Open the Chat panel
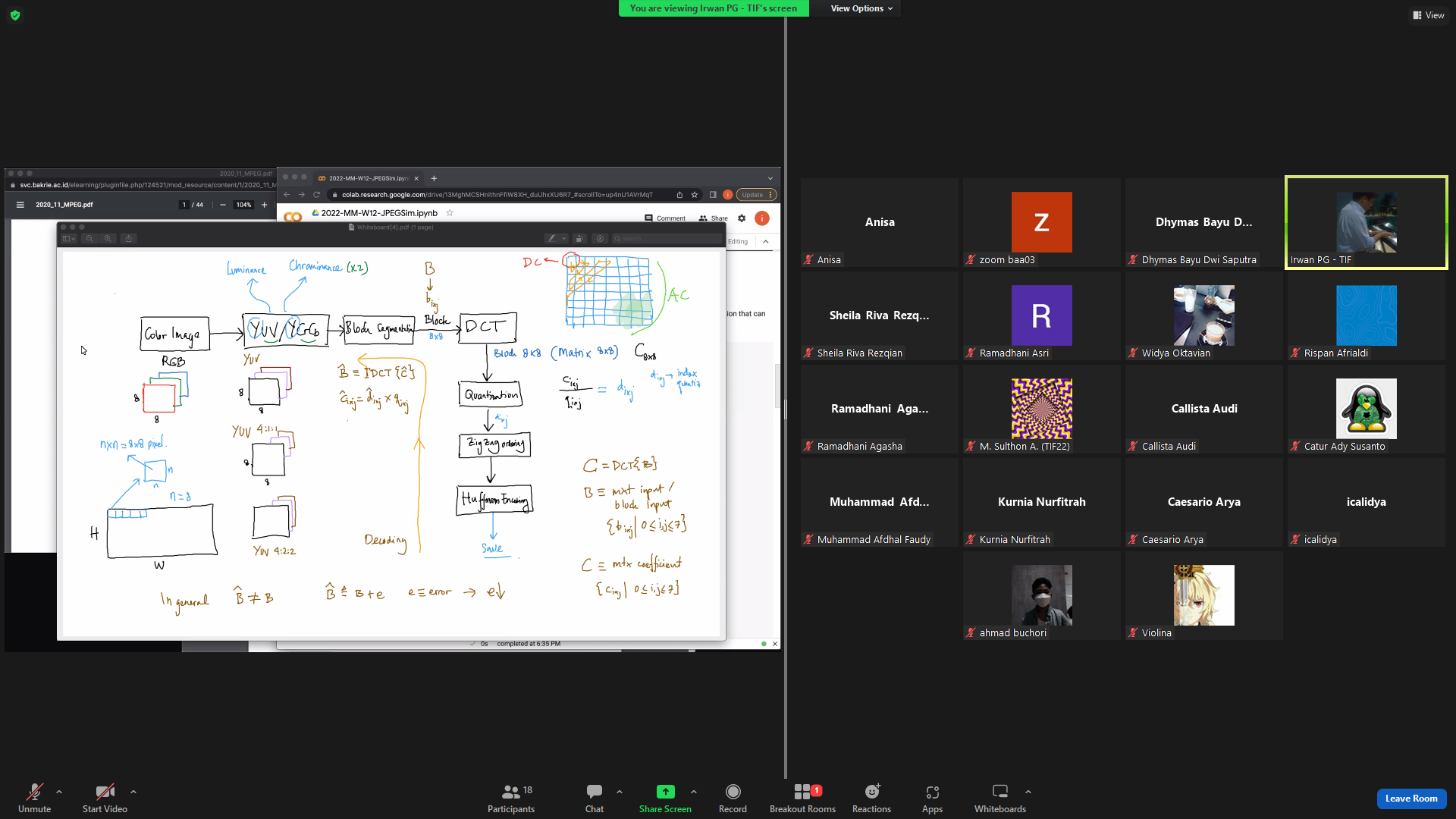This screenshot has height=819, width=1456. pos(594,798)
